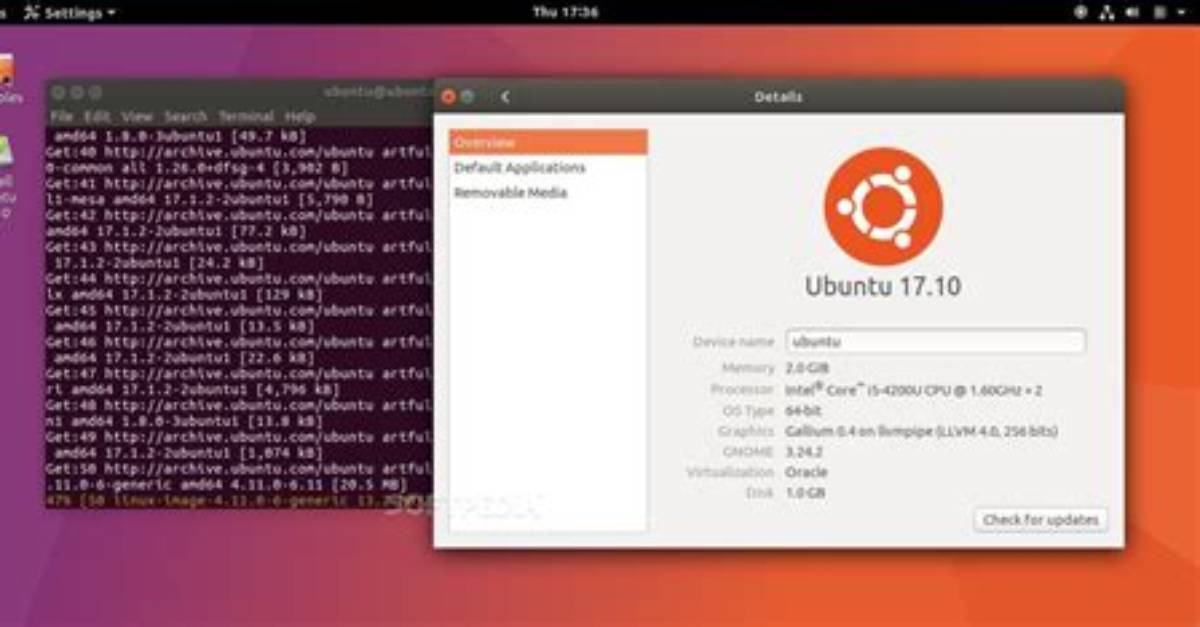Viewport: 1200px width, 627px height.
Task: Open the clock showing Thu 17:36
Action: point(566,13)
